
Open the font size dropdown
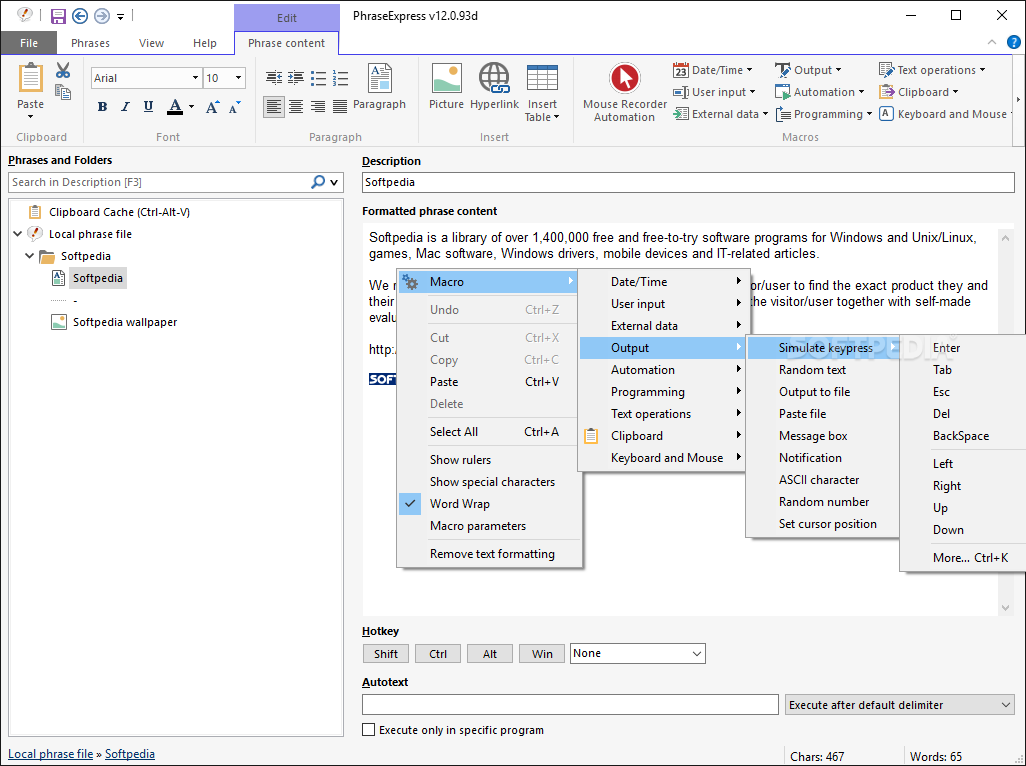tap(239, 78)
